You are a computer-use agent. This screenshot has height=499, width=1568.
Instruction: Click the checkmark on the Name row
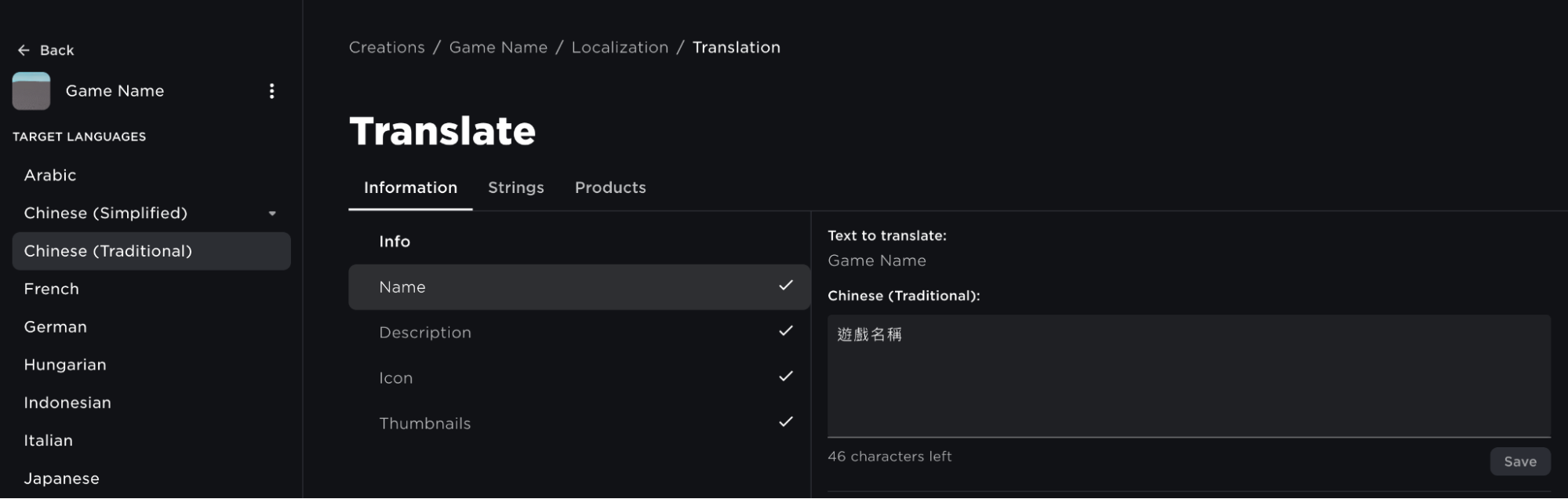point(785,286)
